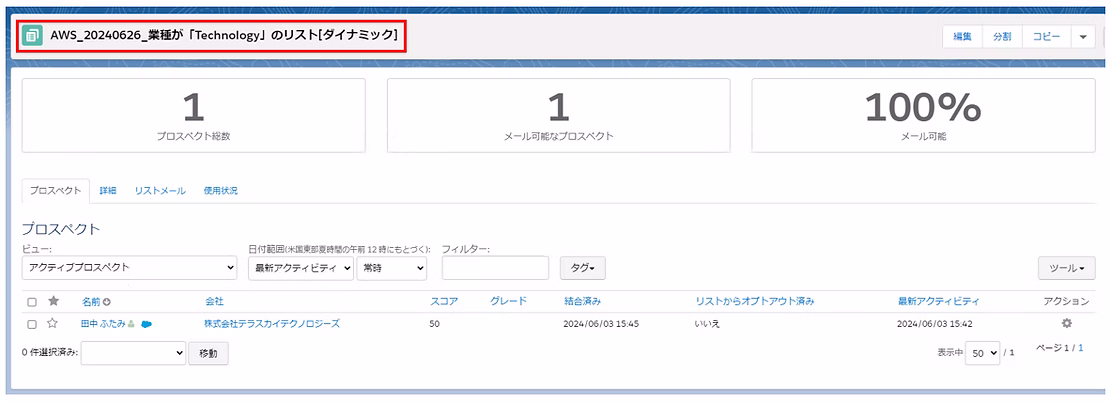The image size is (1110, 402).
Task: Click the green list icon beside title
Action: point(32,35)
